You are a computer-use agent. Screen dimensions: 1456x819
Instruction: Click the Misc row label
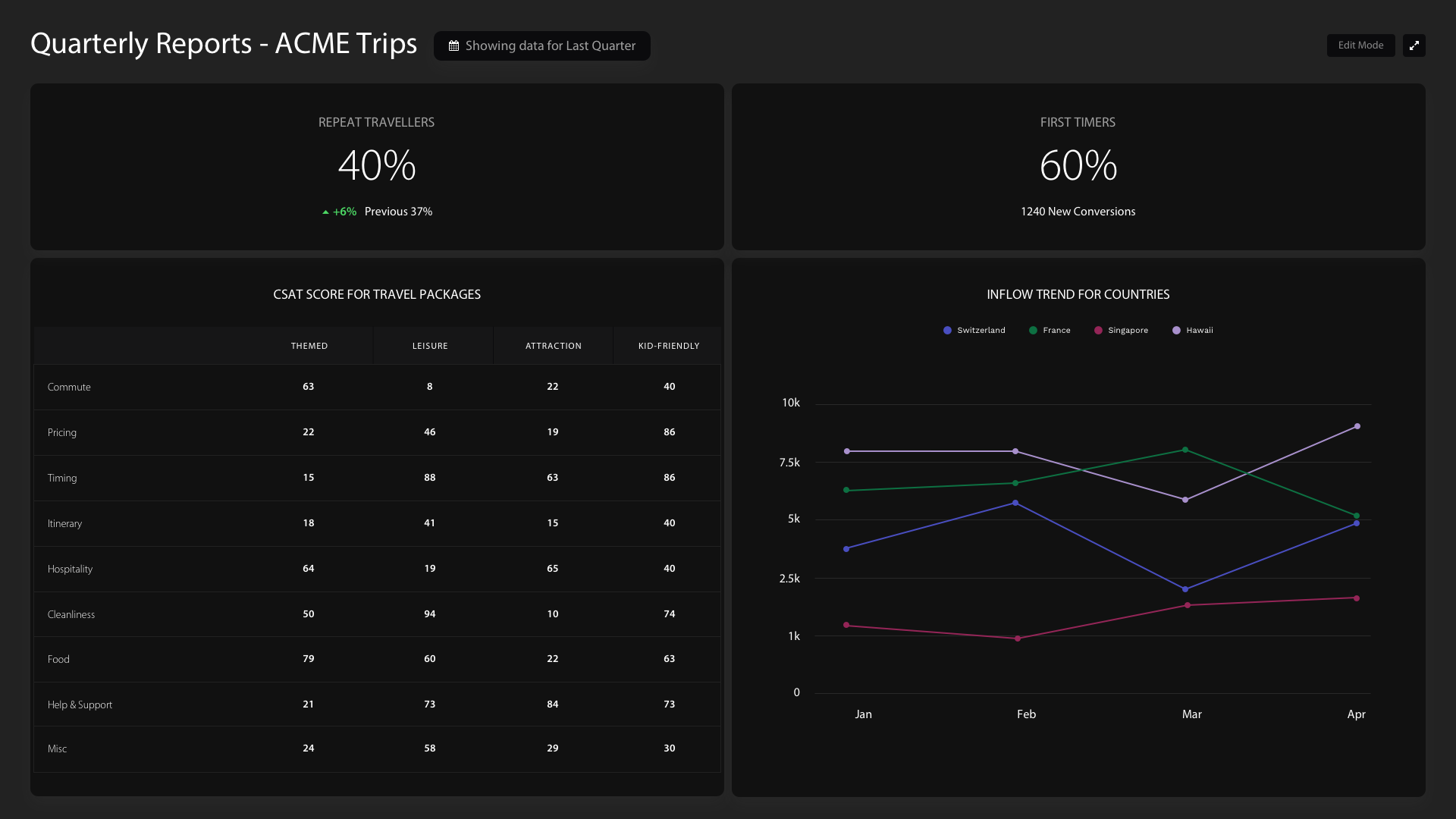coord(57,749)
